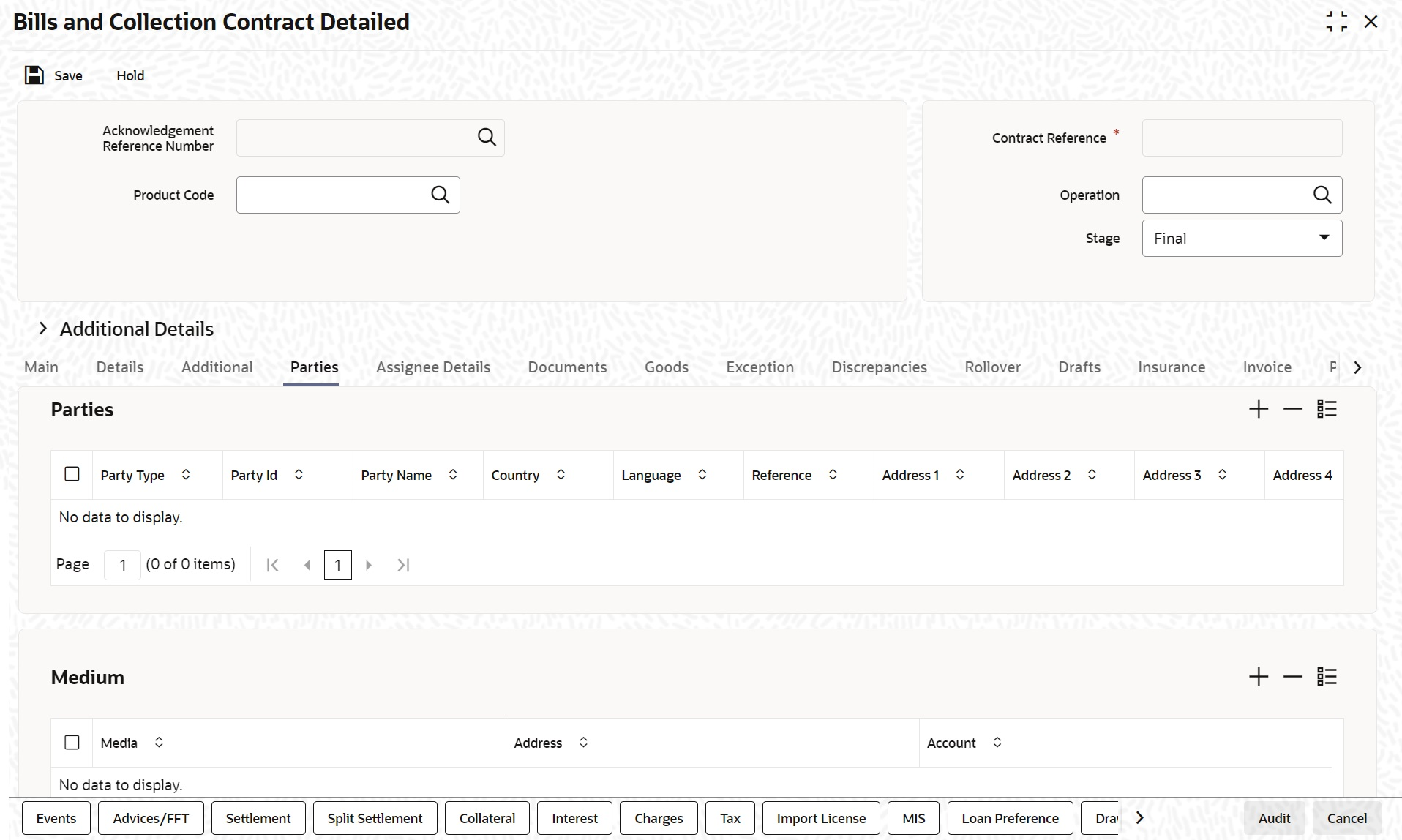This screenshot has width=1402, height=840.
Task: Click the Save disk icon
Action: coord(34,75)
